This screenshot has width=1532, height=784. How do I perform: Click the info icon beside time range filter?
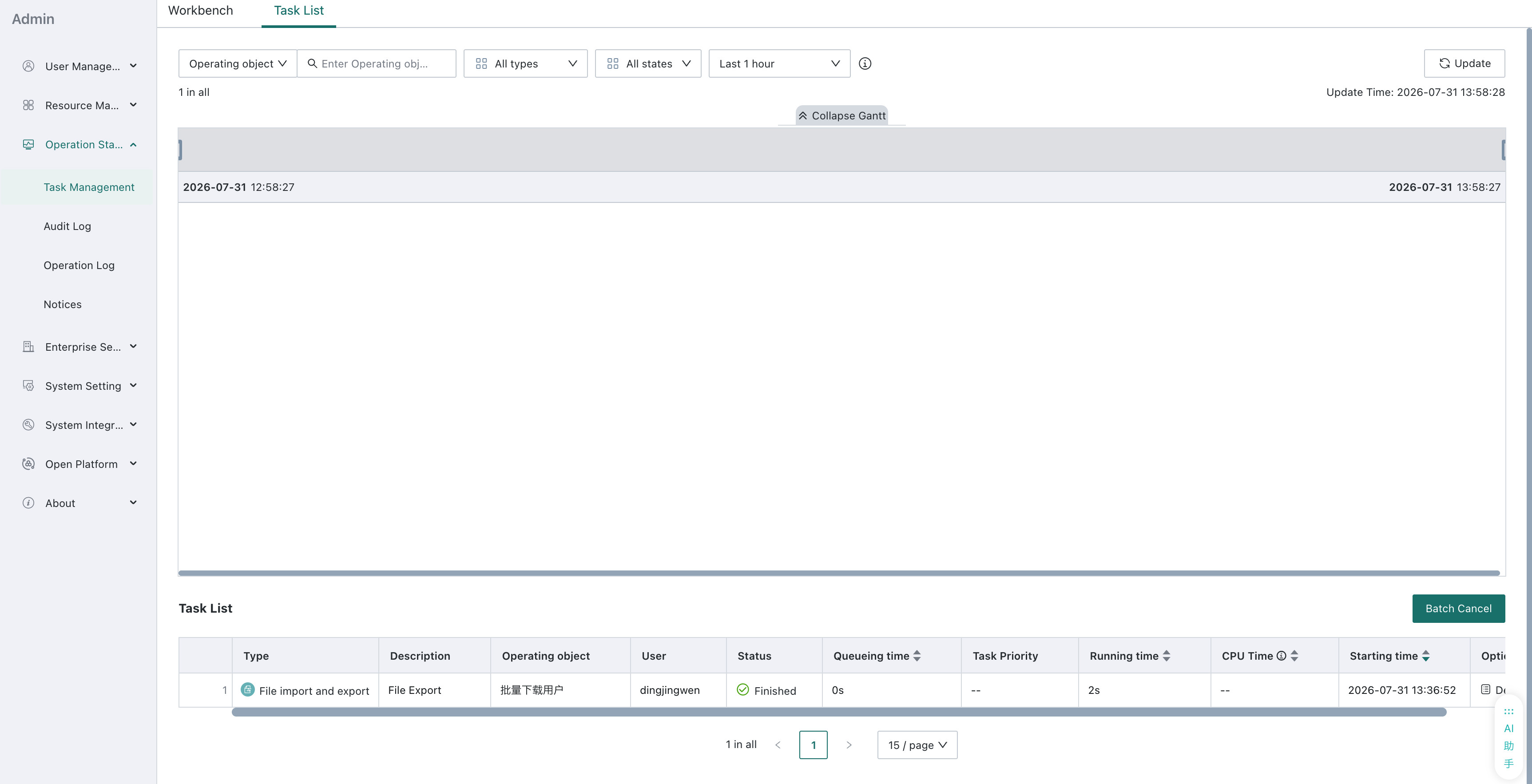coord(865,63)
